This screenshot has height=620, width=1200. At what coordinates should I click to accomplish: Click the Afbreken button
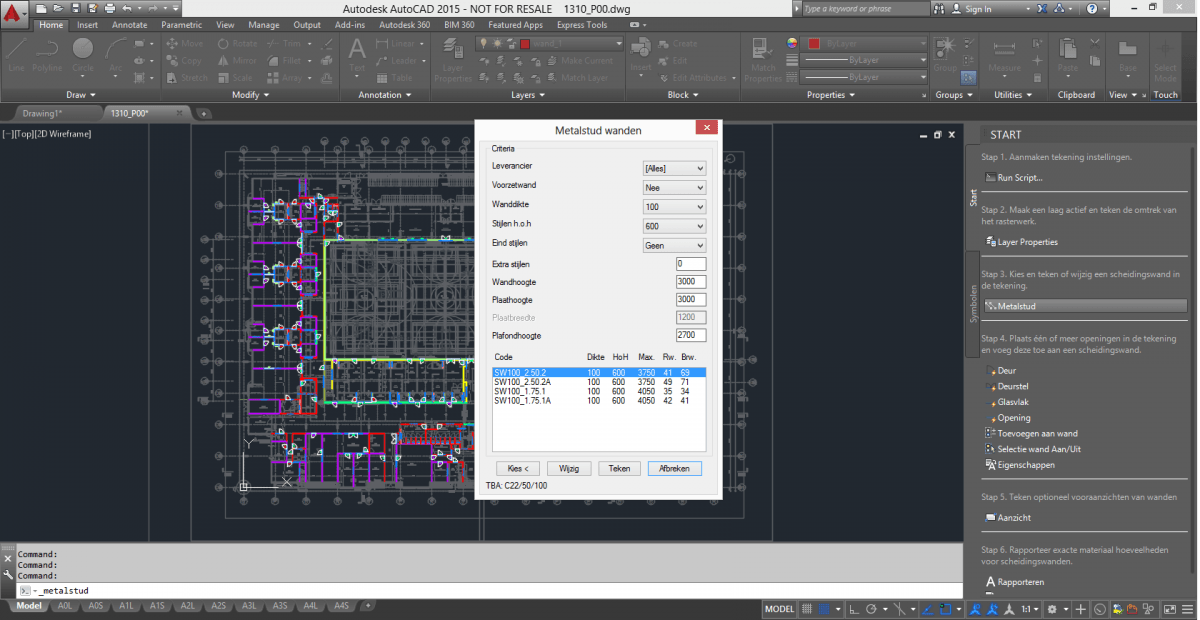(x=675, y=468)
